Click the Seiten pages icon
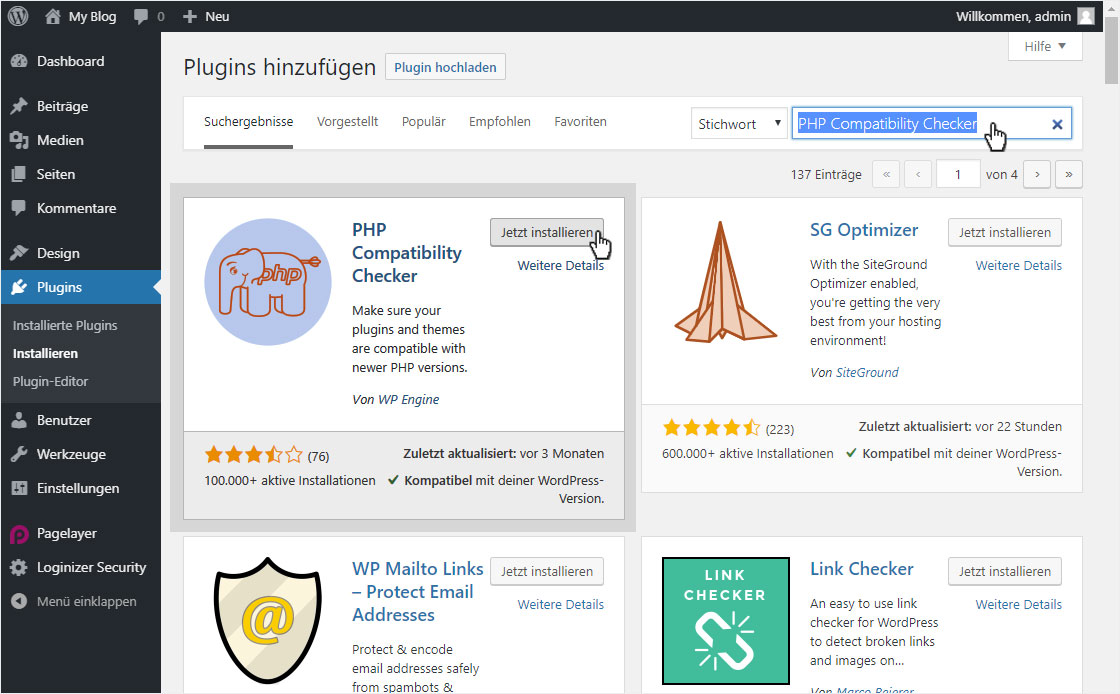 tap(19, 174)
